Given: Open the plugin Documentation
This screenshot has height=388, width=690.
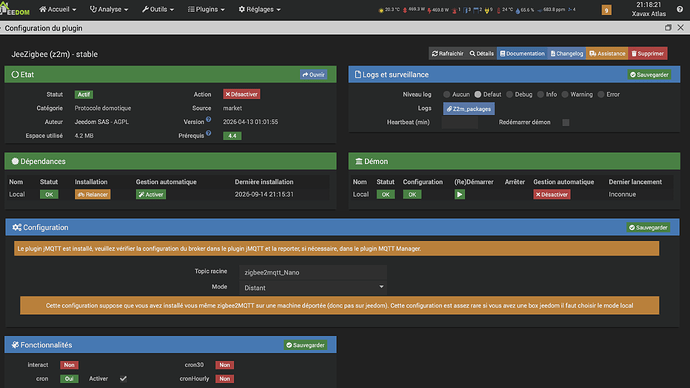Looking at the screenshot, I should [x=522, y=54].
